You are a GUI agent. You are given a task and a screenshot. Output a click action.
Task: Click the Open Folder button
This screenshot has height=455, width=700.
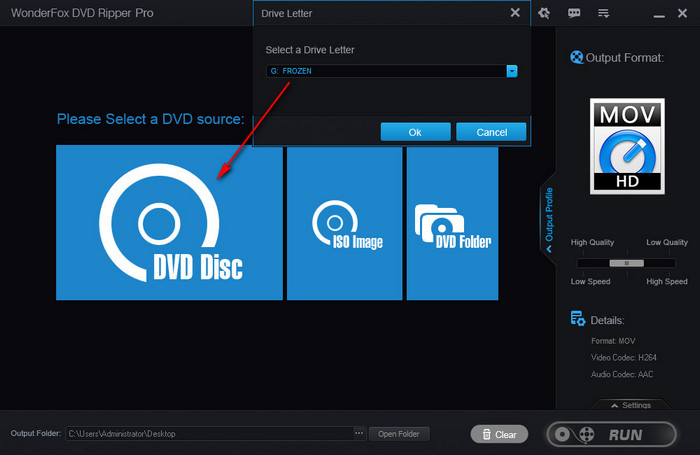[399, 434]
